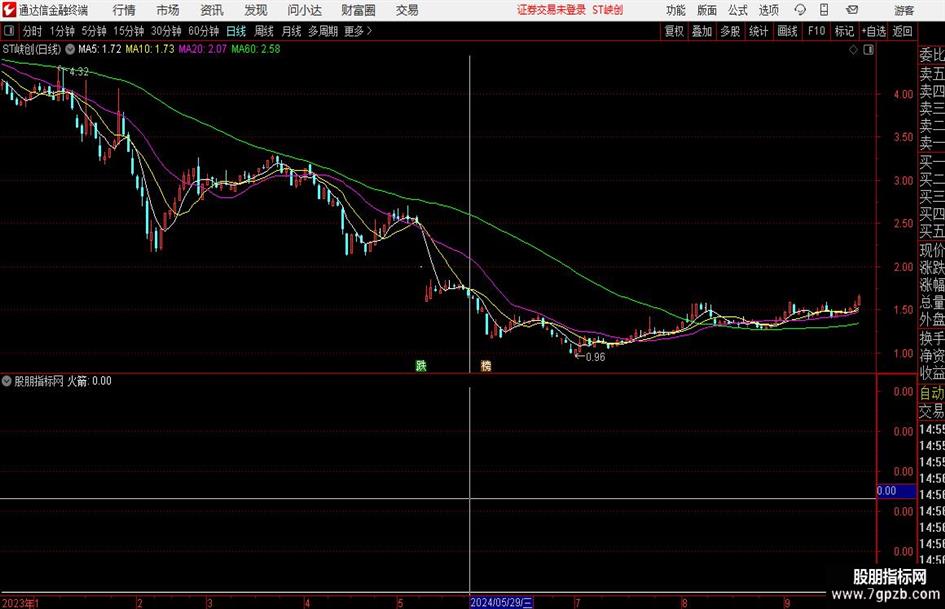The width and height of the screenshot is (945, 609).
Task: Open the 交易 menu
Action: (407, 10)
